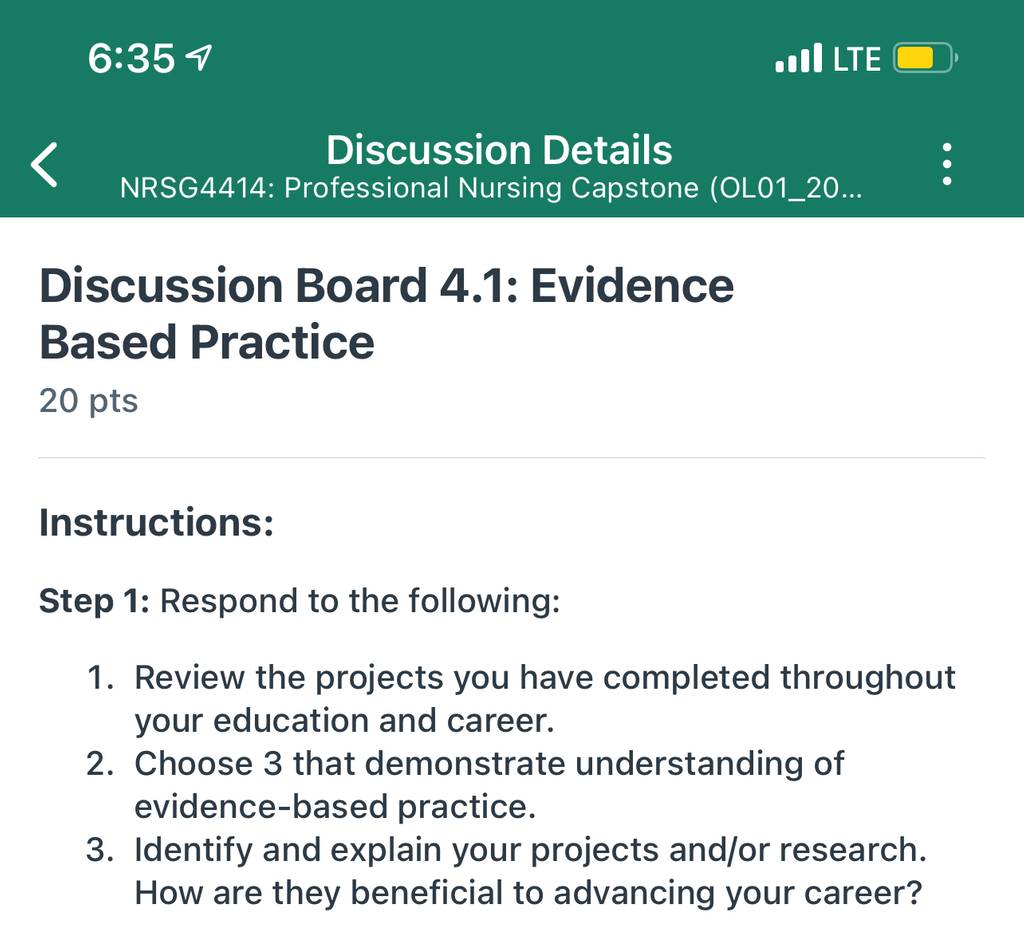
Task: Tap list item 2 'Choose 3 that demonstrate'
Action: point(465,785)
